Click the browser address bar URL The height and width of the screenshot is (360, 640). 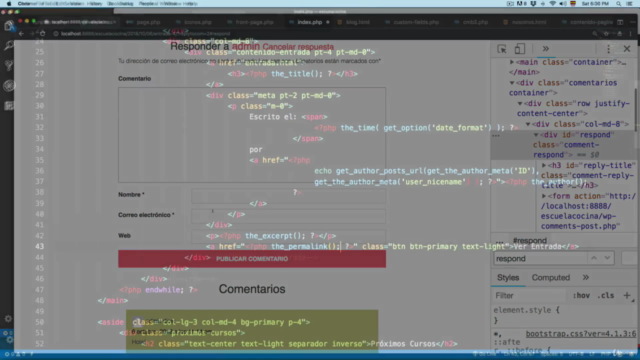145,34
